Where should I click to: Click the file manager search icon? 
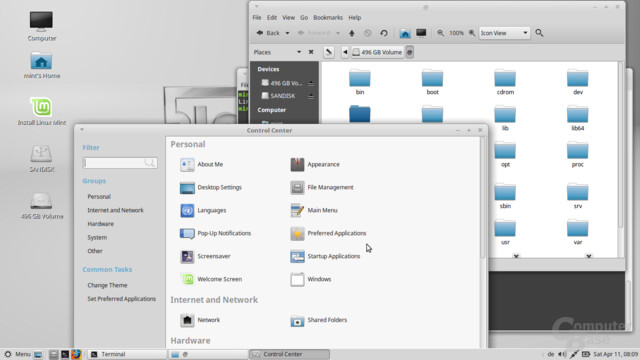pos(539,33)
